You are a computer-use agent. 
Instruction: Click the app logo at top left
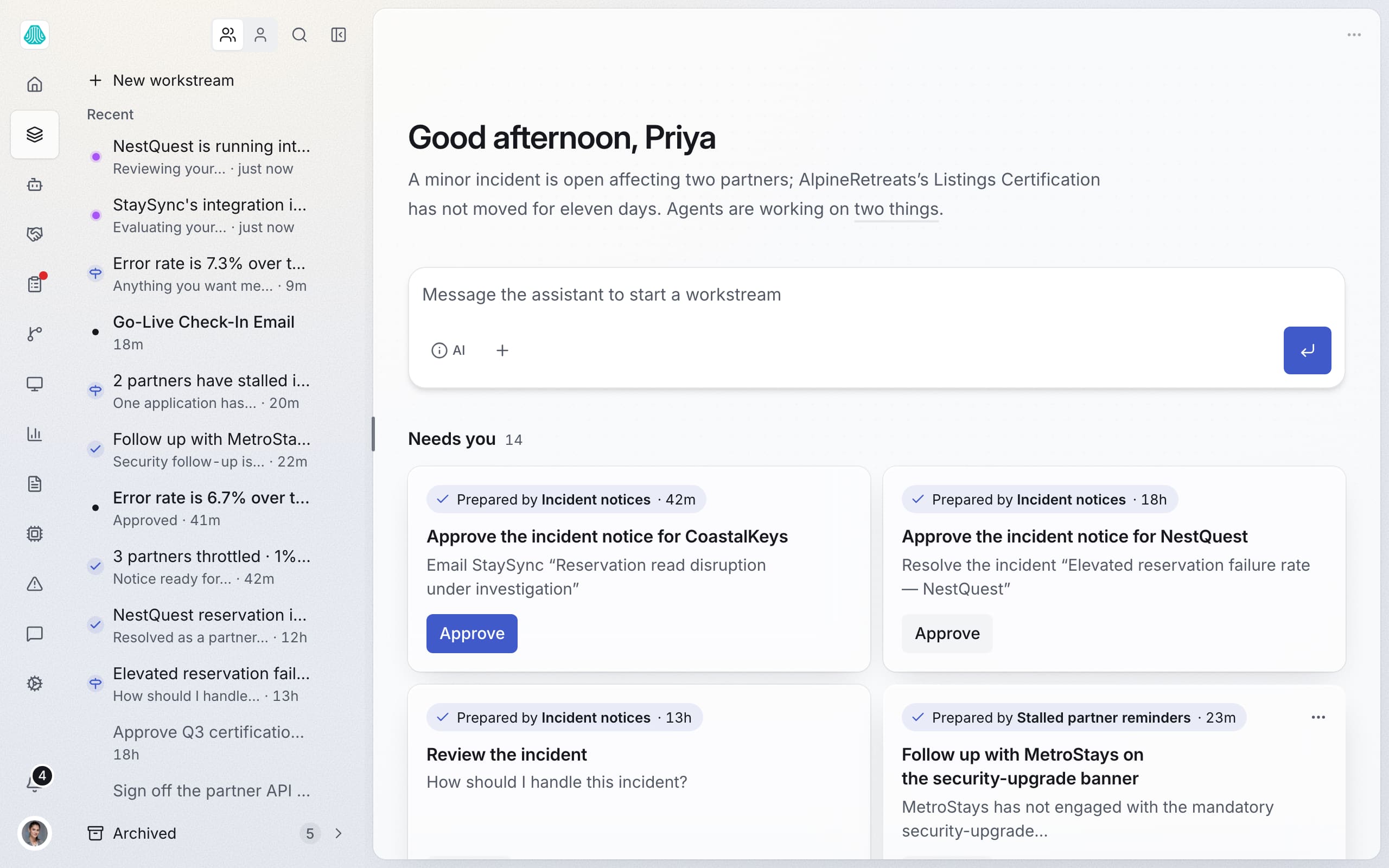(34, 35)
